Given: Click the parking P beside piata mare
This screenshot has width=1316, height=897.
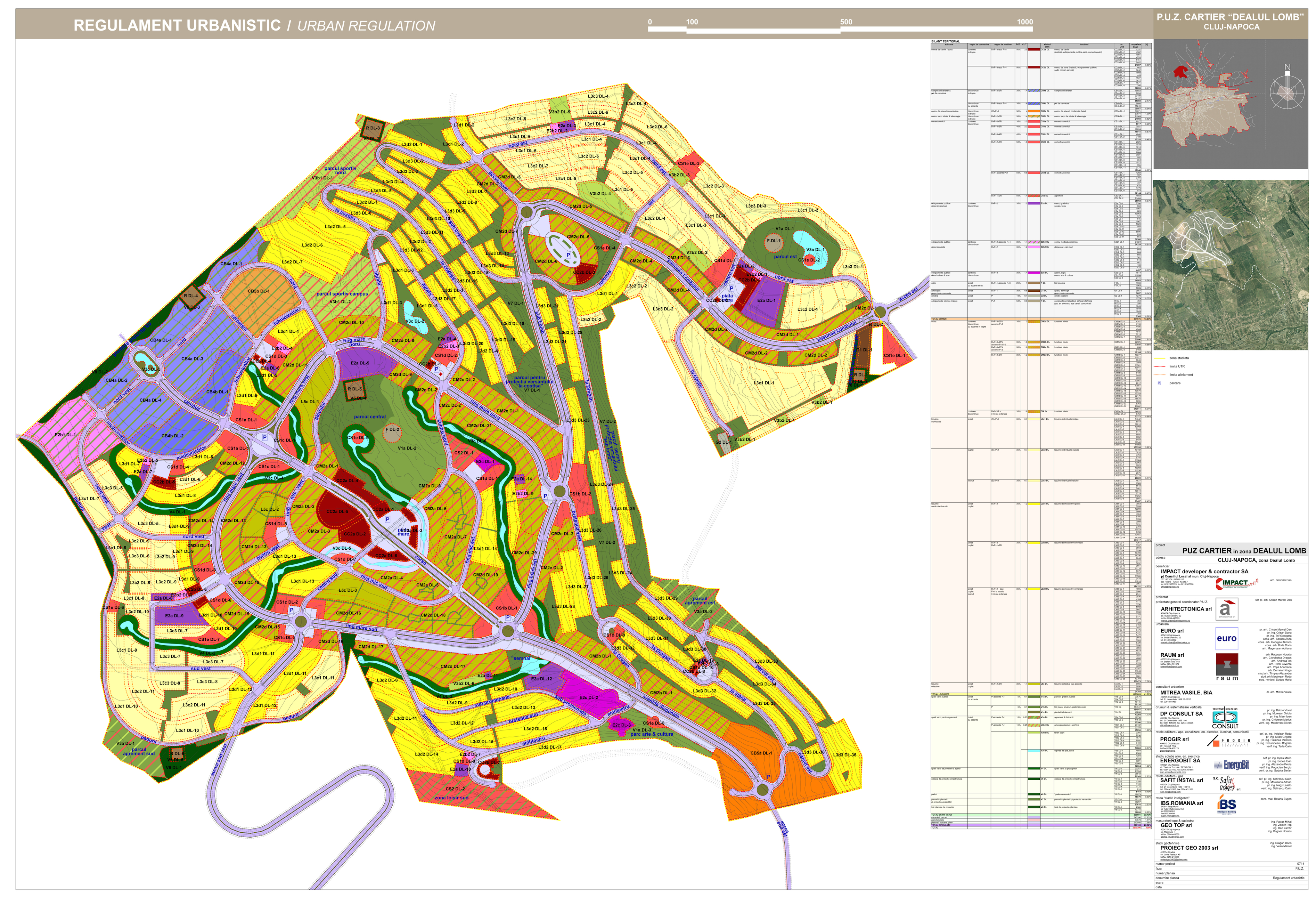Looking at the screenshot, I should tap(388, 519).
